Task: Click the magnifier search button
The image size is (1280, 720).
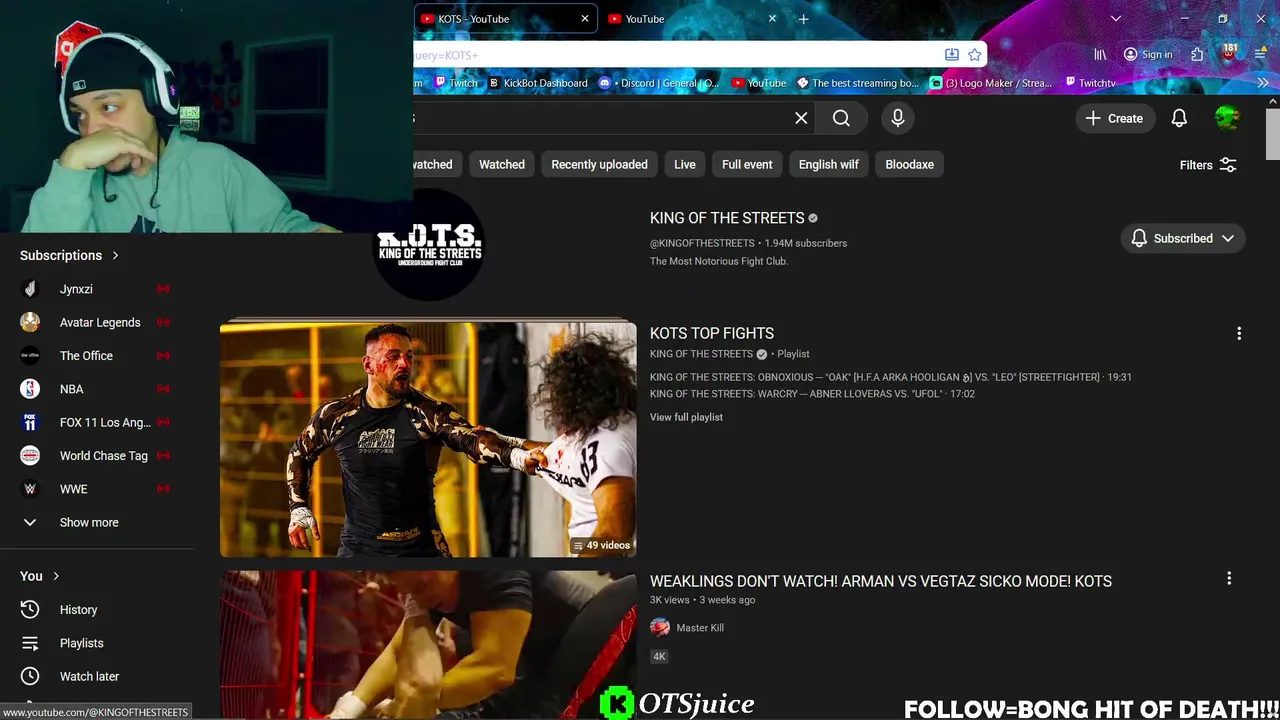Action: pos(841,118)
